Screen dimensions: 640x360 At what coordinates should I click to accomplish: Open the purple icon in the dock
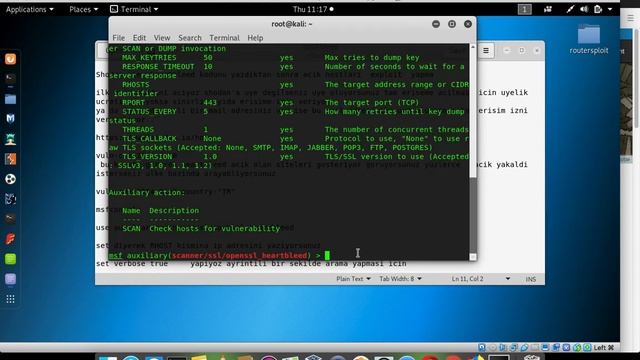pyautogui.click(x=11, y=279)
